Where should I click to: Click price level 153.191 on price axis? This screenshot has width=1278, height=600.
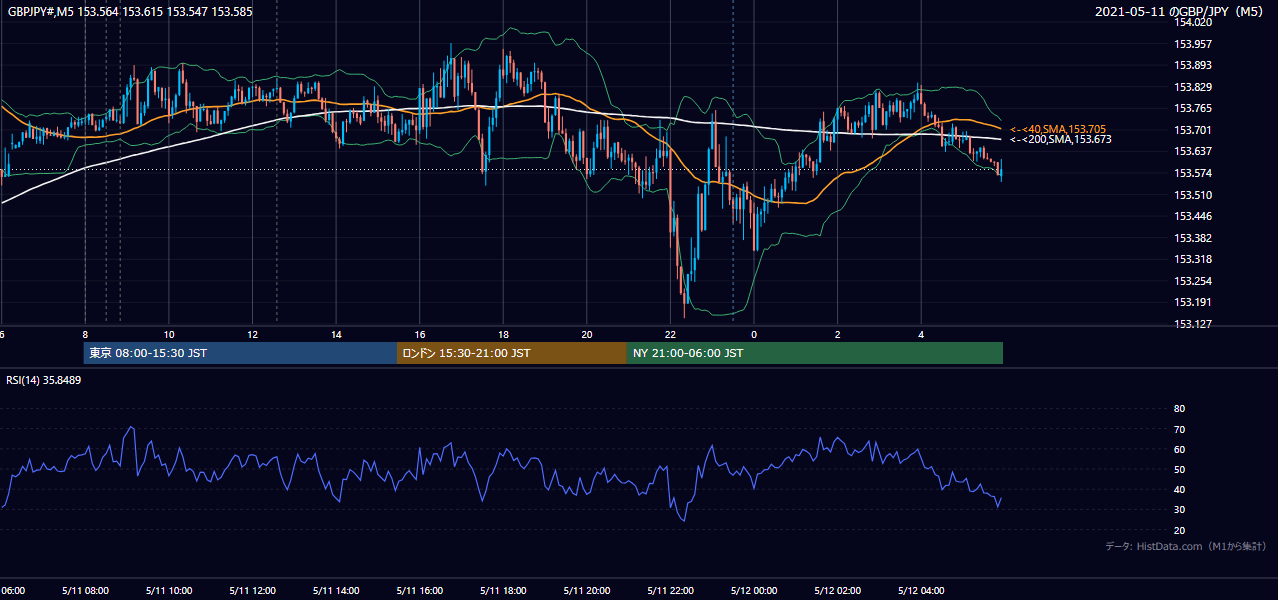point(1193,302)
